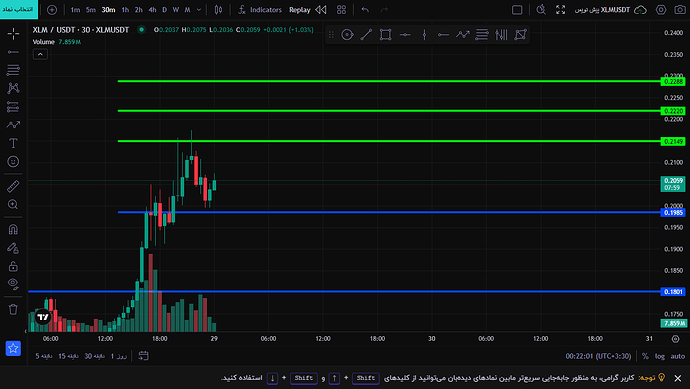Viewport: 690px width, 389px height.
Task: Click the redo arrow
Action: click(x=384, y=10)
